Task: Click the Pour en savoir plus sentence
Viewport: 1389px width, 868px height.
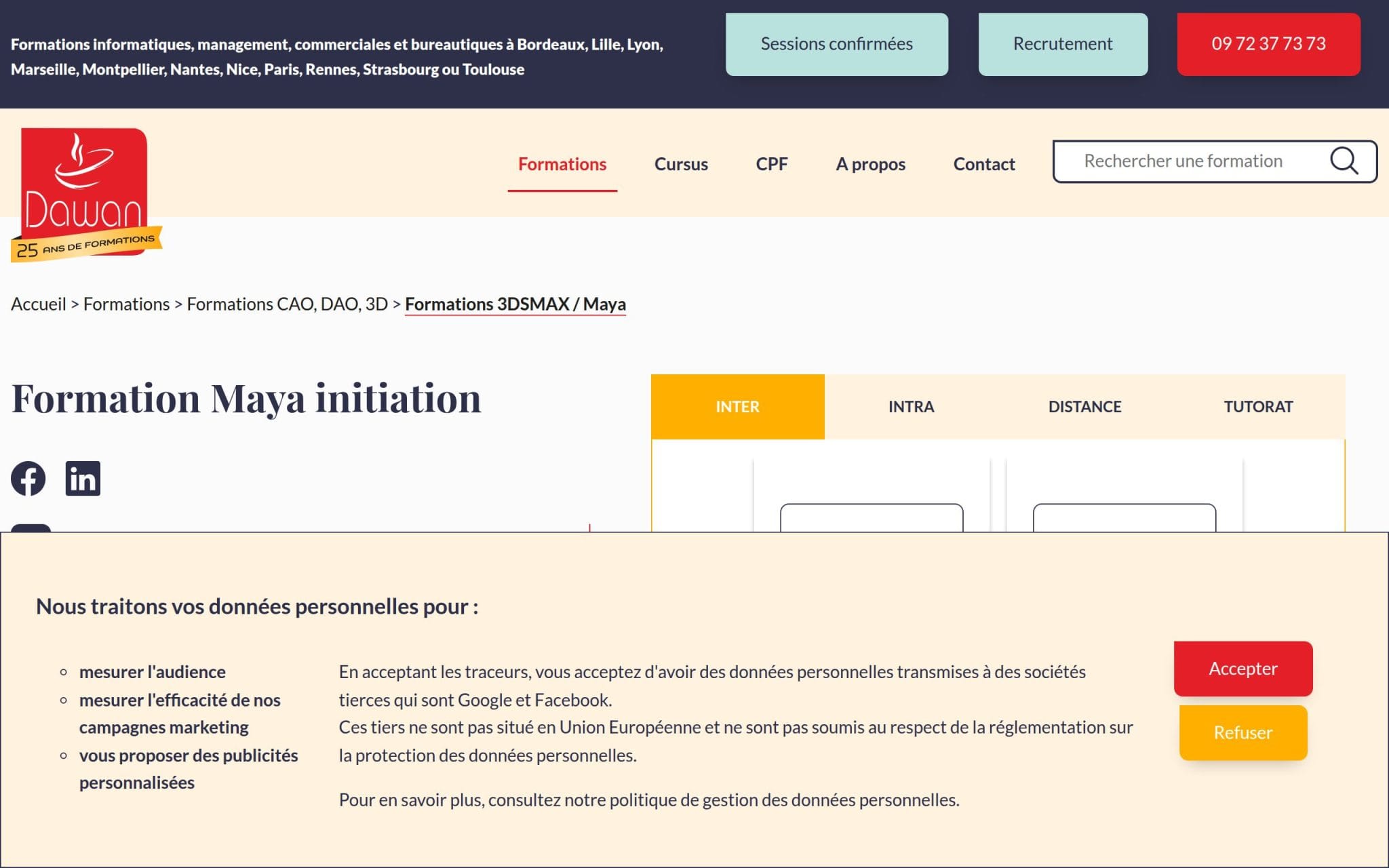Action: 649,800
